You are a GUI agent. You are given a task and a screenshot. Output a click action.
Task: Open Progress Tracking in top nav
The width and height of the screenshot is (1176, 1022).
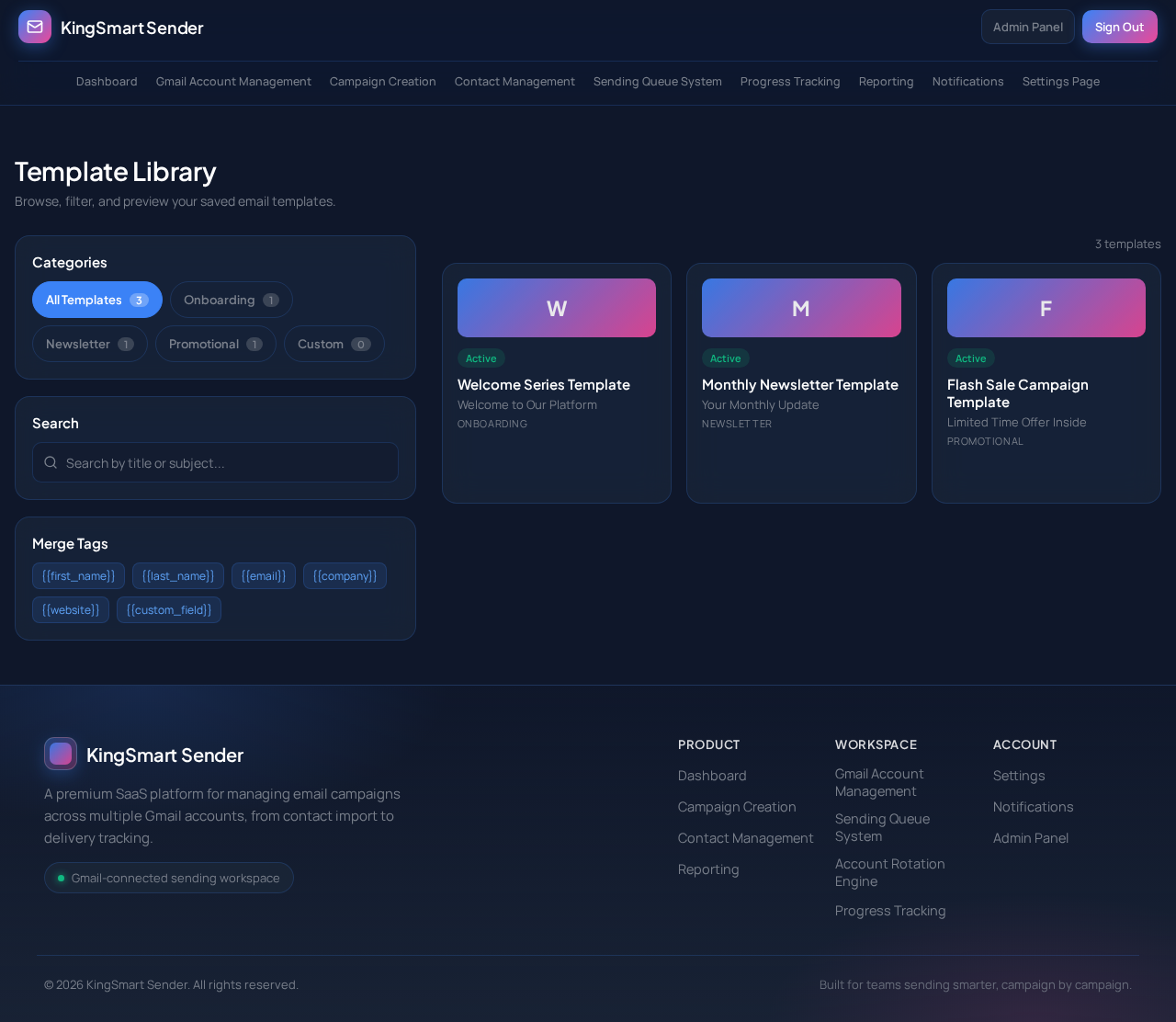click(790, 82)
